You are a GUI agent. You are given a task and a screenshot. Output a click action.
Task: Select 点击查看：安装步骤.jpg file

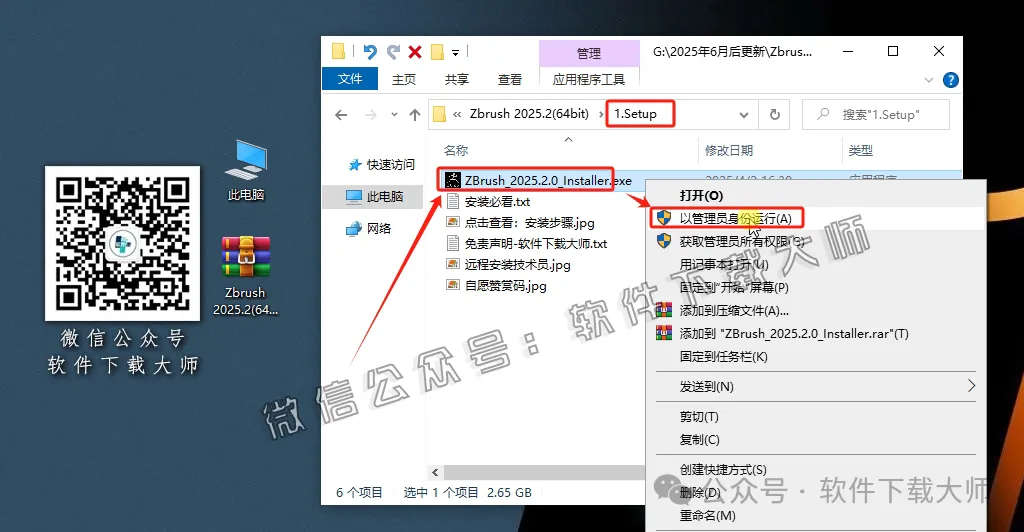click(x=530, y=223)
